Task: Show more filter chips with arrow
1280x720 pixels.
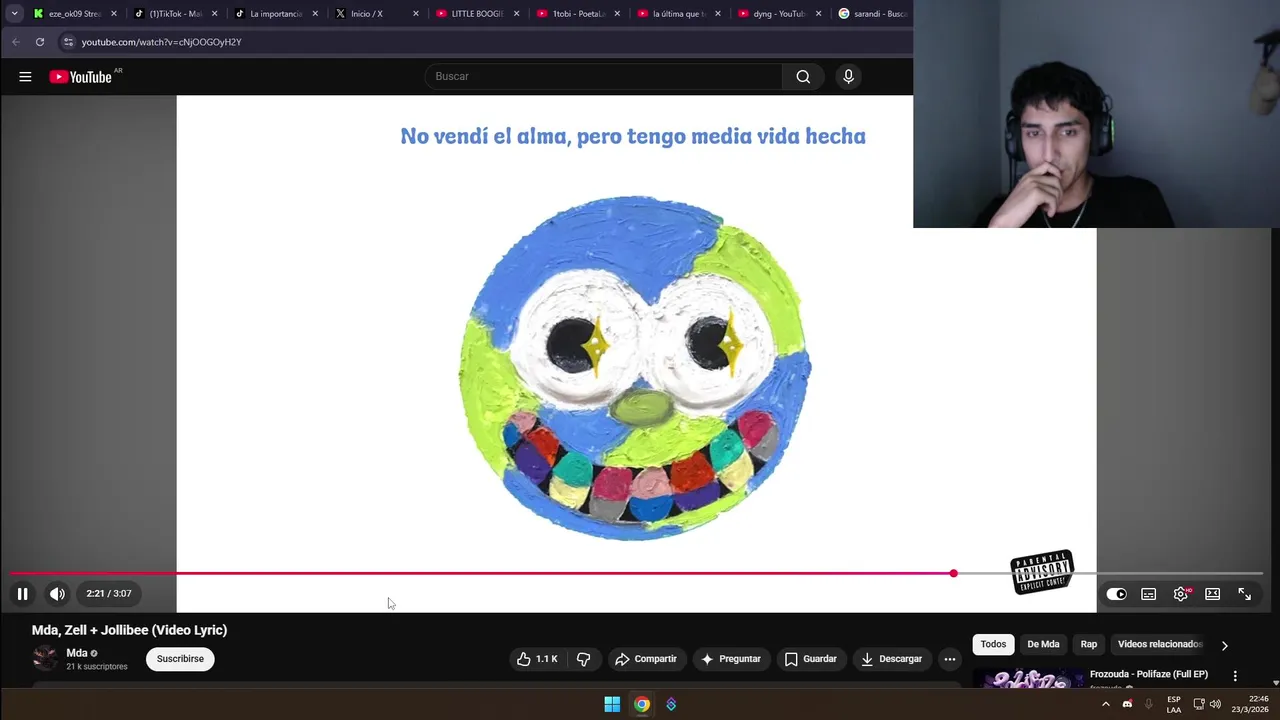Action: (x=1224, y=645)
